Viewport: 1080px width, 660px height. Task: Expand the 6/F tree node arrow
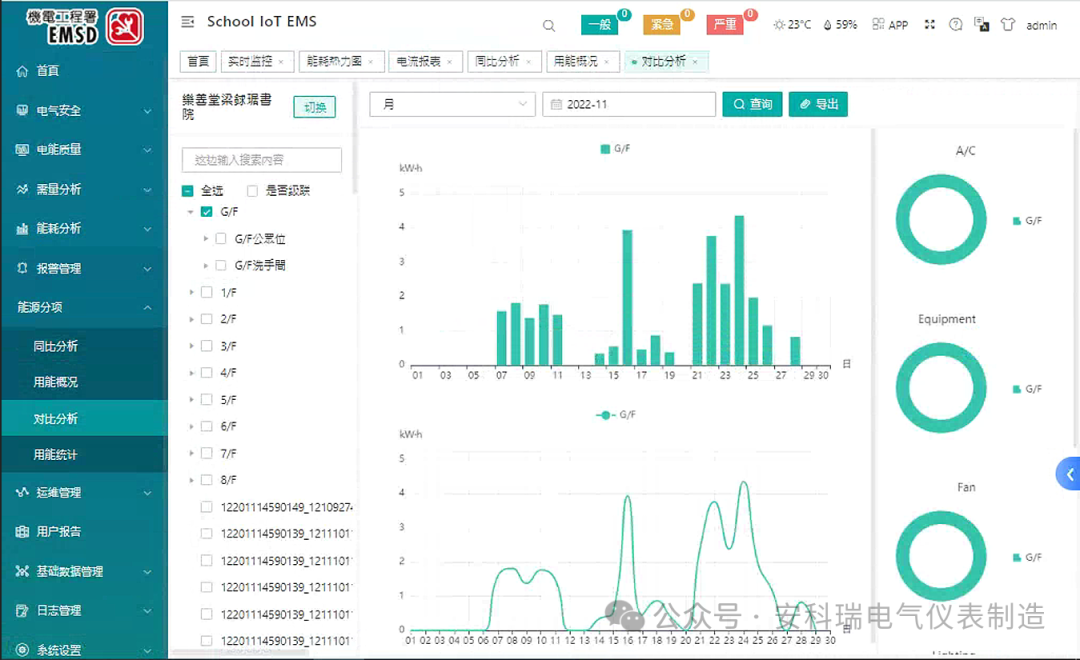click(x=191, y=426)
